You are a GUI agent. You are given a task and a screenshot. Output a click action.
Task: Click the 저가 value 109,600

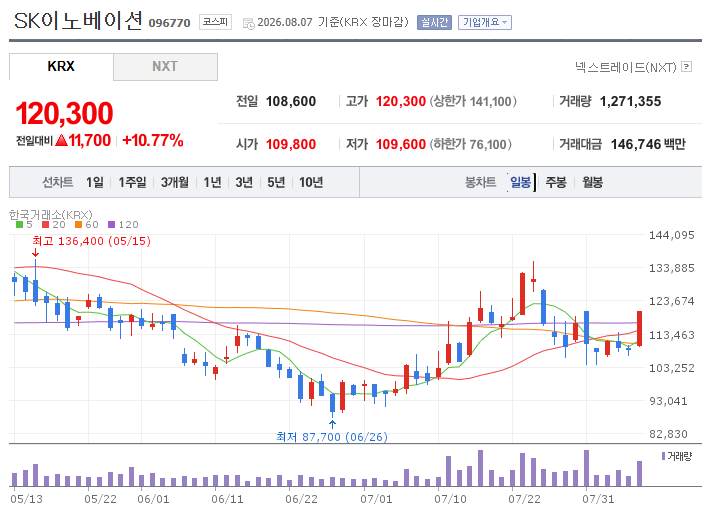[401, 144]
